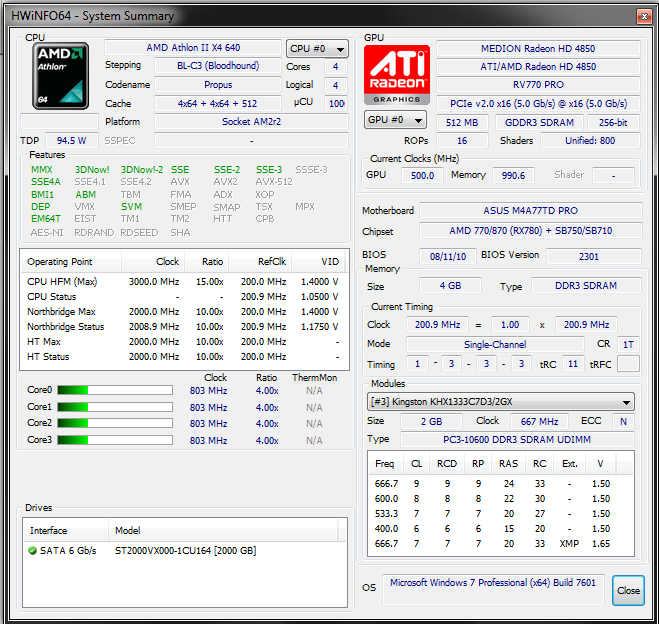Click the Socket AM2r2 platform field

251,122
